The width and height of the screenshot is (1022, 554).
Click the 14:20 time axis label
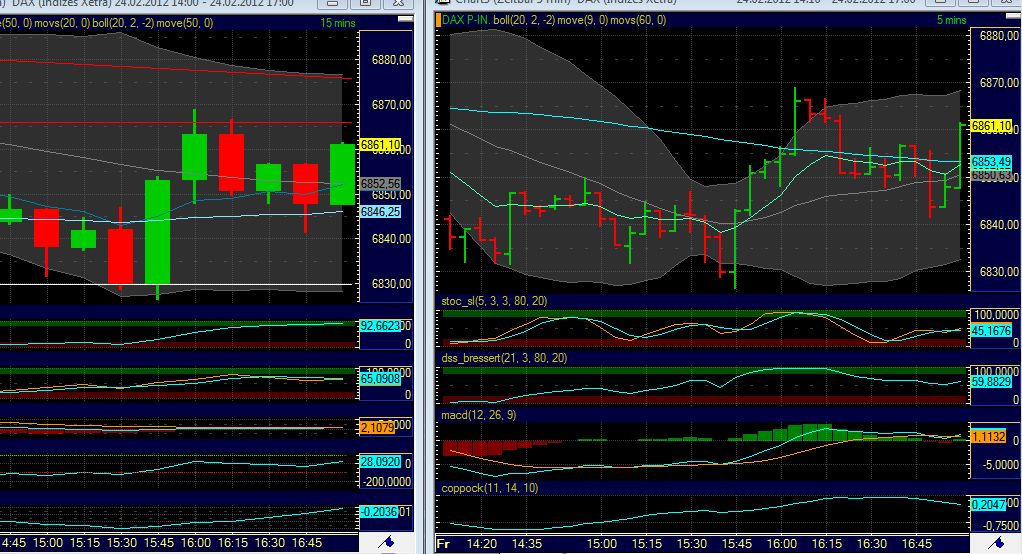[482, 544]
